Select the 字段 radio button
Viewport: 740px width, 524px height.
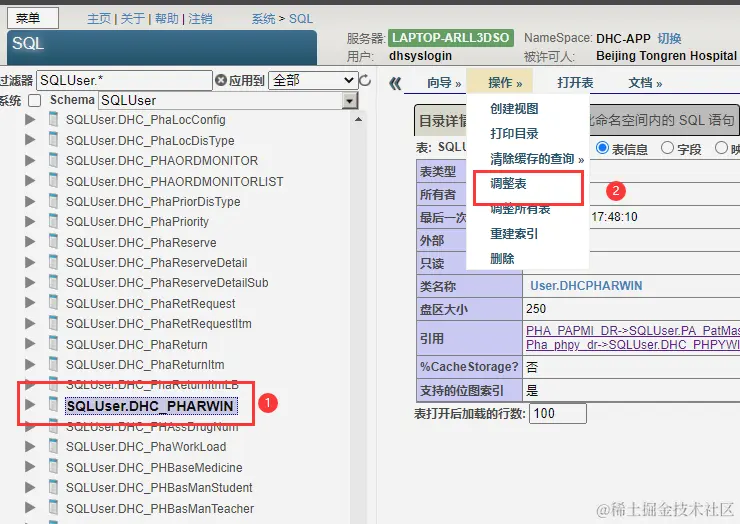tap(667, 148)
